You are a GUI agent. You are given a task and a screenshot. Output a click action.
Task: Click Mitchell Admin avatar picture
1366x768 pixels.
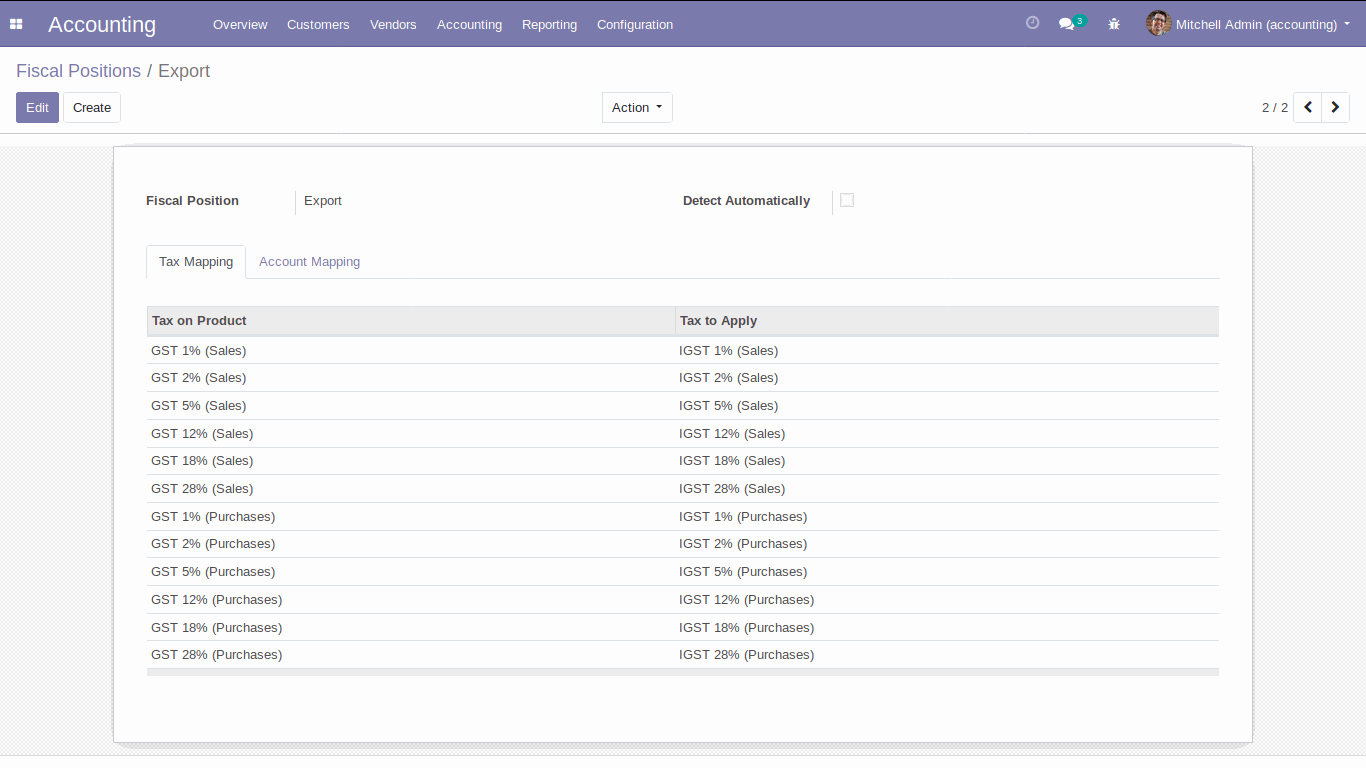click(x=1158, y=23)
